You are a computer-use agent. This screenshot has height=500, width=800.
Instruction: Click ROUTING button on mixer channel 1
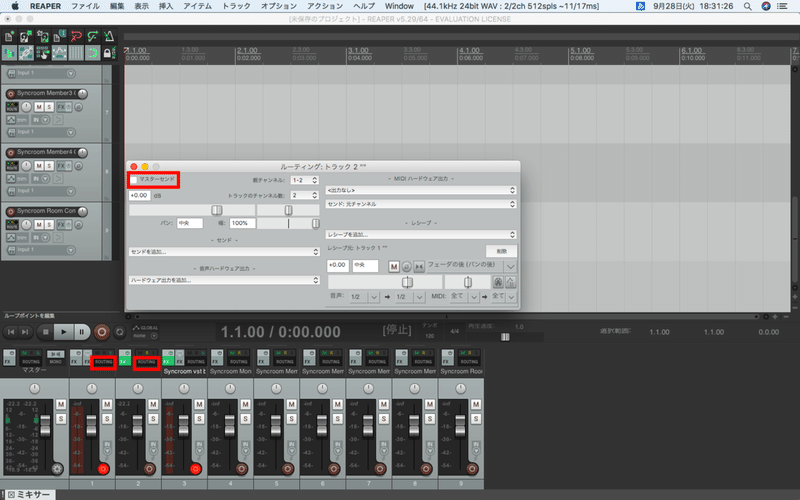pyautogui.click(x=104, y=362)
